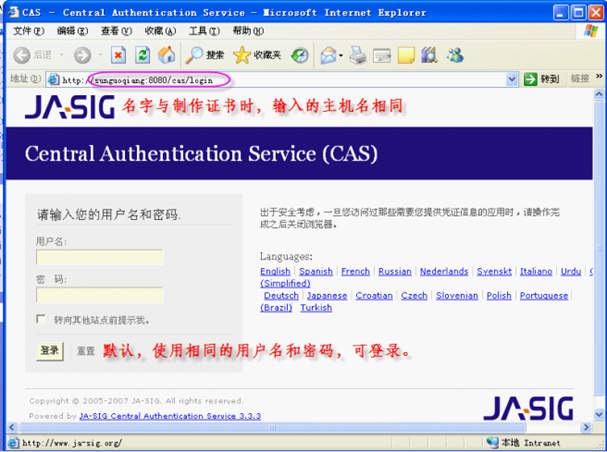Select the Urdu language link

[571, 272]
